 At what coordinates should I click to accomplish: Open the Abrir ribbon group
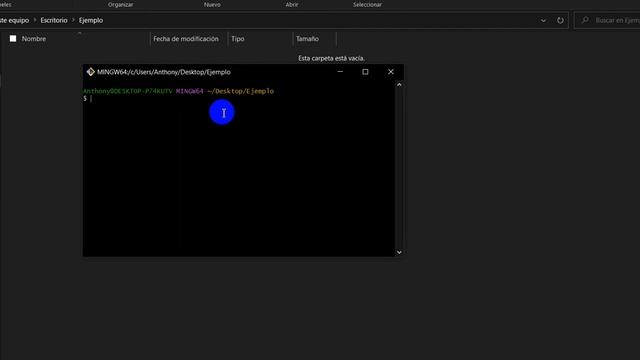click(292, 4)
